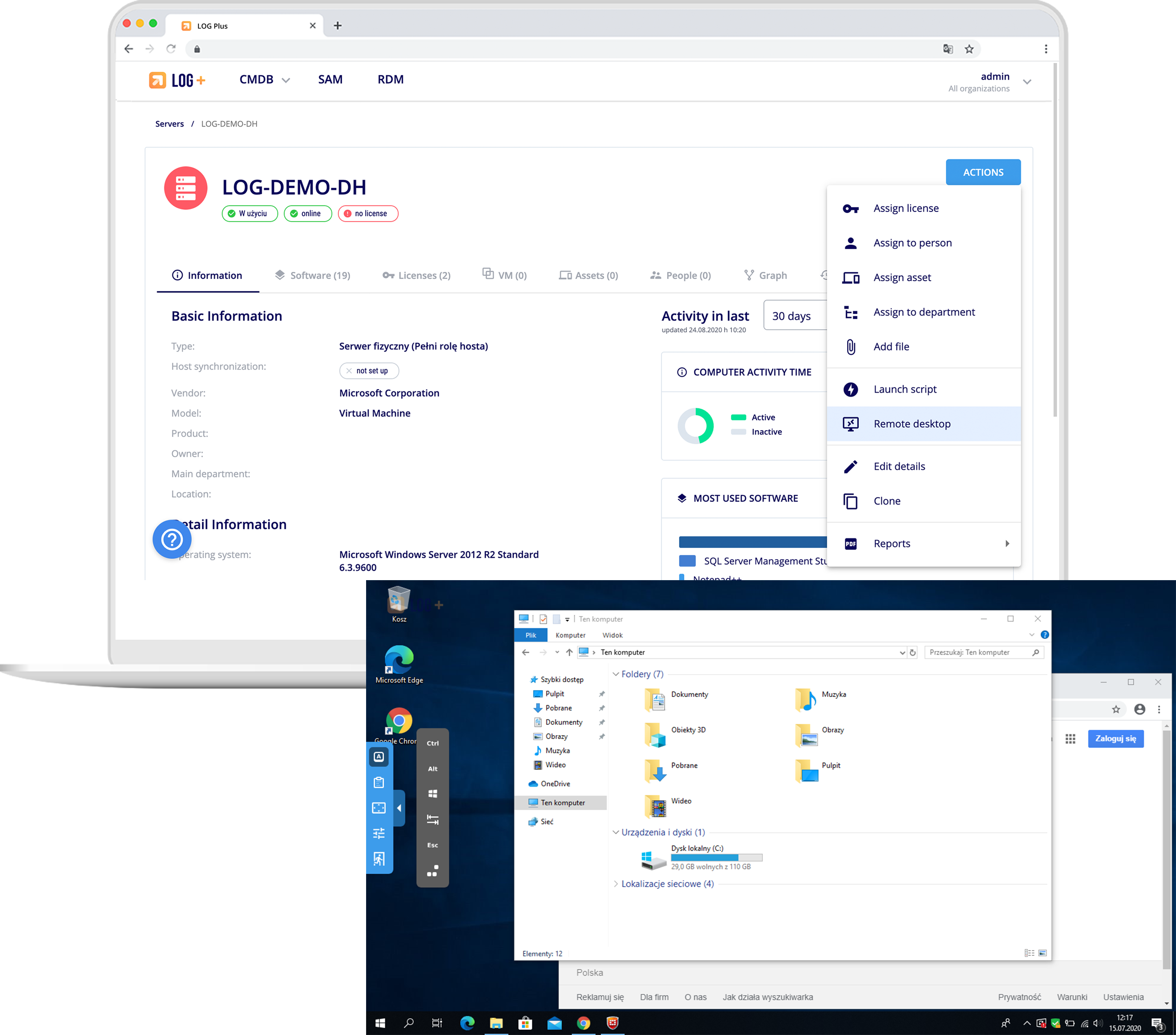Click the Windows Start button
Screen dimensions: 1176x1035
[x=380, y=1023]
